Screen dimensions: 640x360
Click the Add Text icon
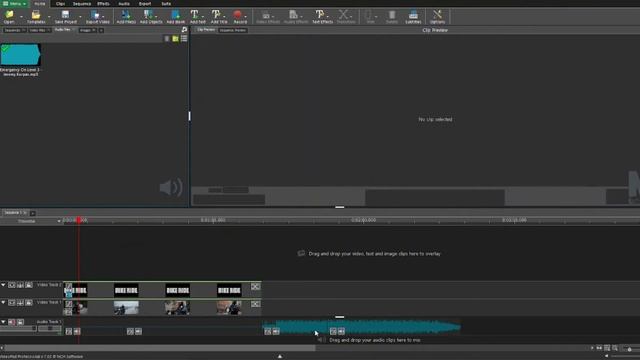(x=195, y=15)
